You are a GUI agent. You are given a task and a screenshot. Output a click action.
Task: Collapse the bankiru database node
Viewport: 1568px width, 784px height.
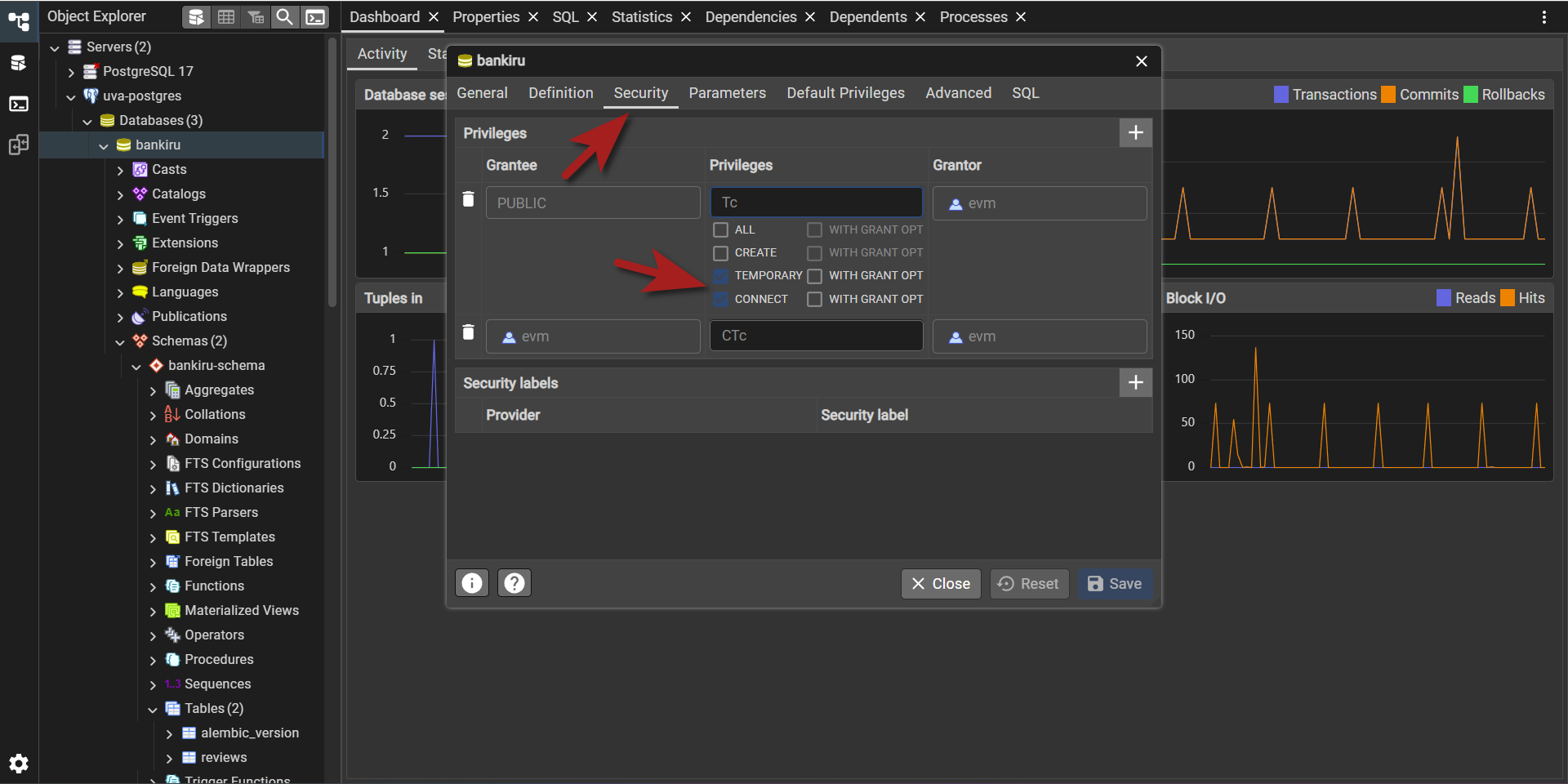point(104,145)
